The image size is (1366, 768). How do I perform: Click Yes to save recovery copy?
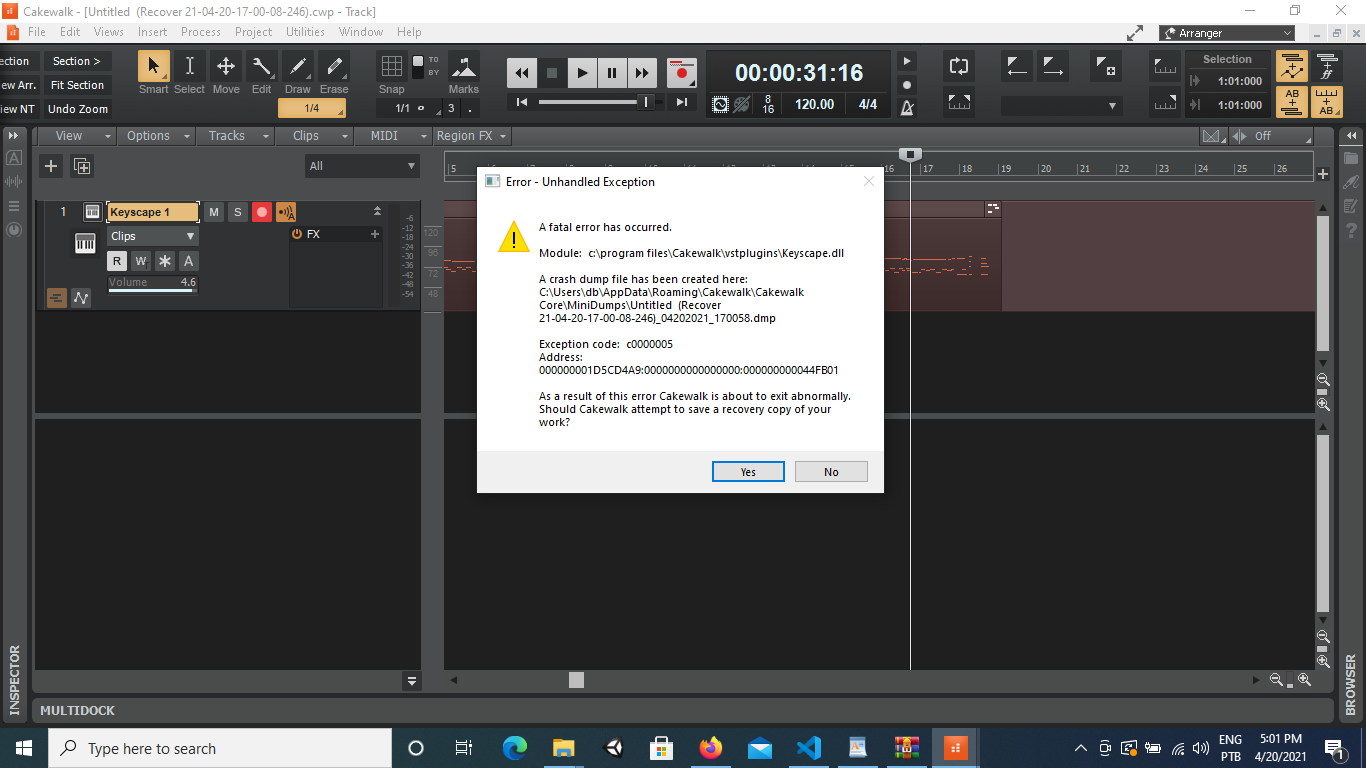click(x=748, y=472)
